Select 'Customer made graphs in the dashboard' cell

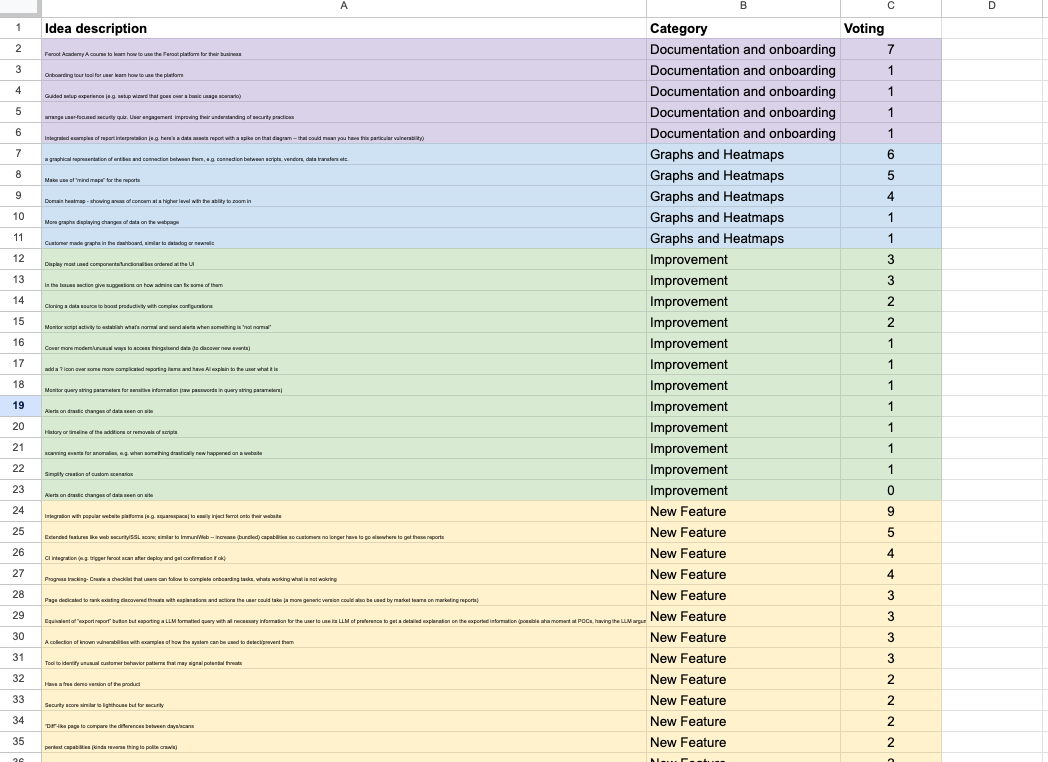pyautogui.click(x=344, y=238)
